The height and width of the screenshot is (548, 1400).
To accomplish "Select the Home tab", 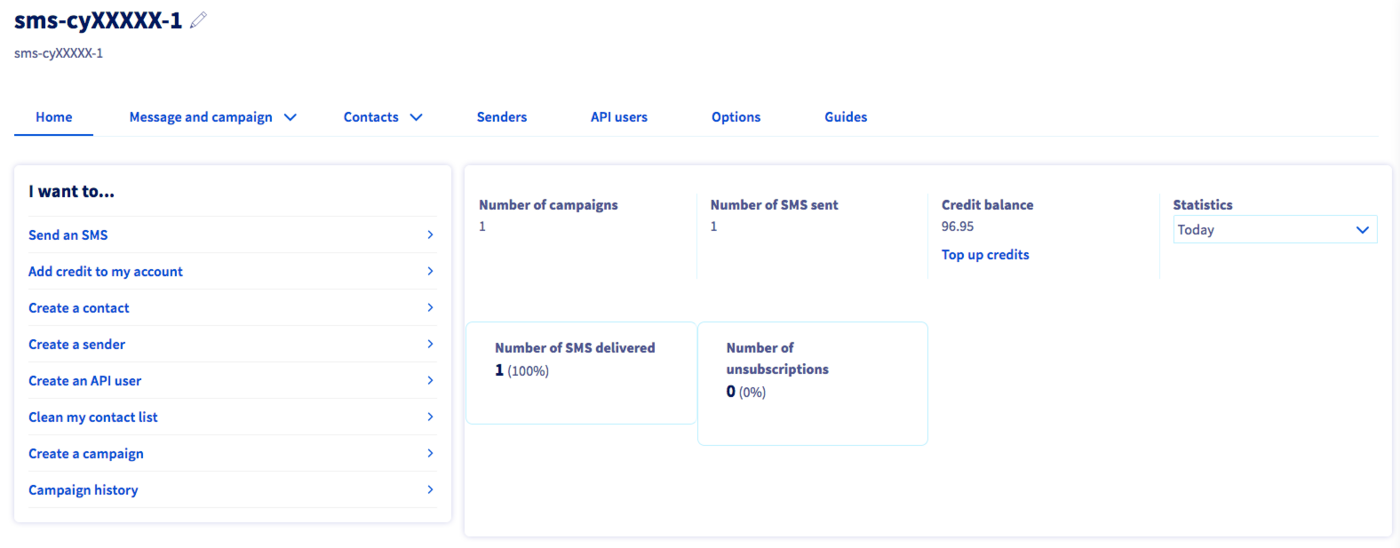I will pos(54,117).
